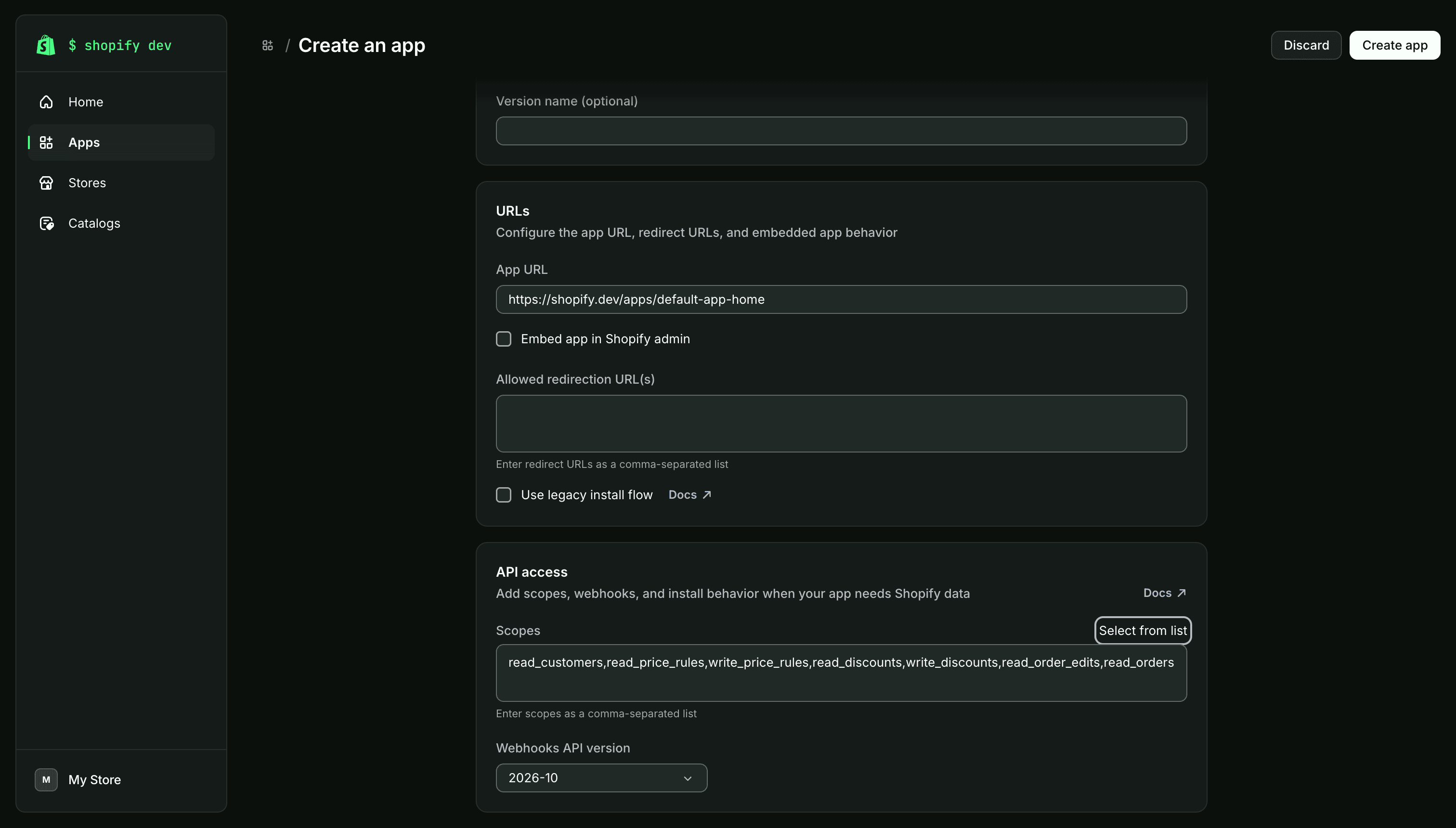Select Apps in the sidebar
Image resolution: width=1456 pixels, height=828 pixels.
(x=121, y=142)
